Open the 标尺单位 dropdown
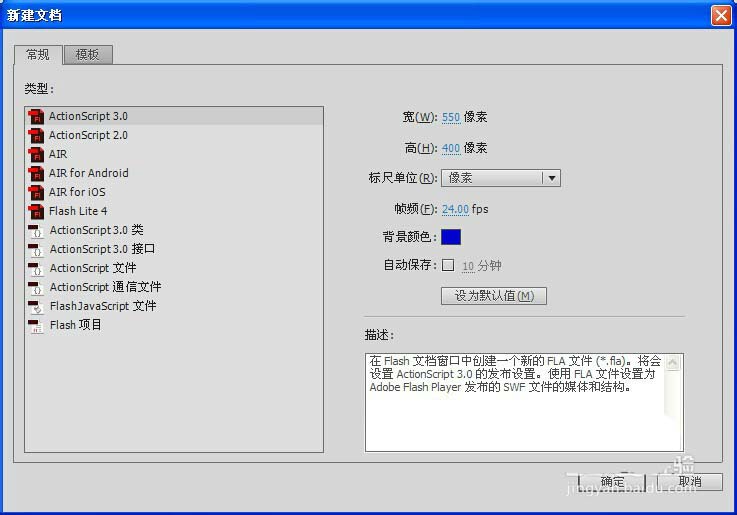 click(x=501, y=178)
